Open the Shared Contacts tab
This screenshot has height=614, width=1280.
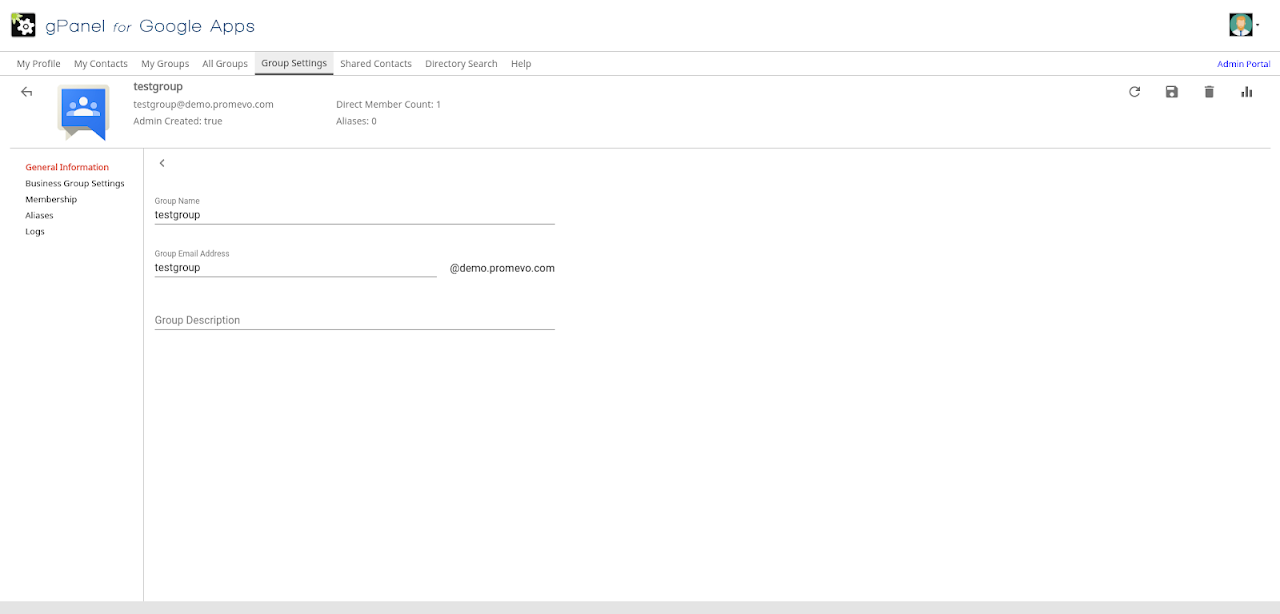pyautogui.click(x=376, y=64)
